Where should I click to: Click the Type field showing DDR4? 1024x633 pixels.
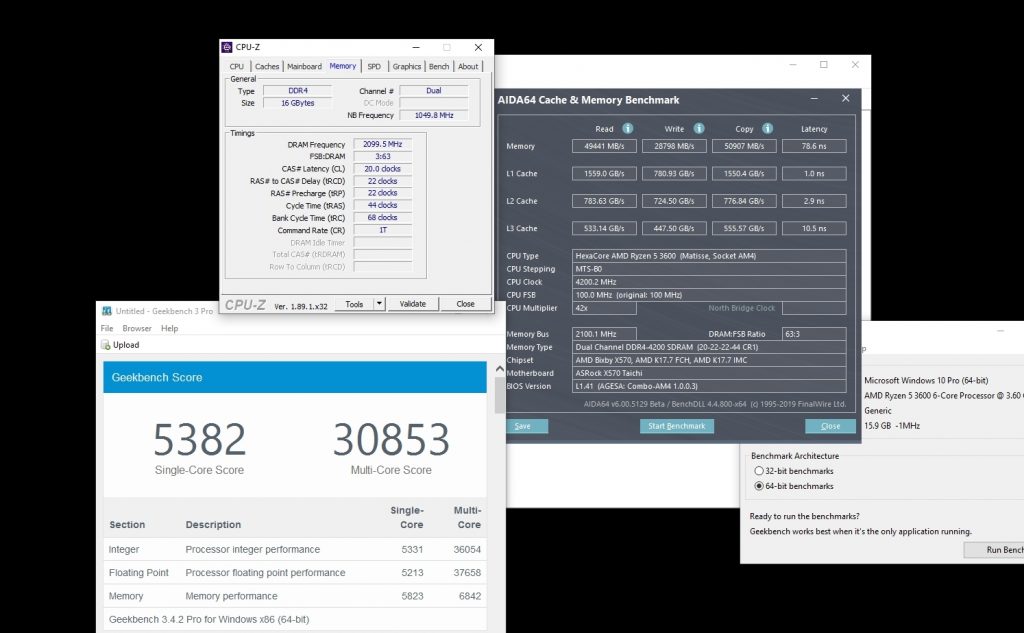298,91
